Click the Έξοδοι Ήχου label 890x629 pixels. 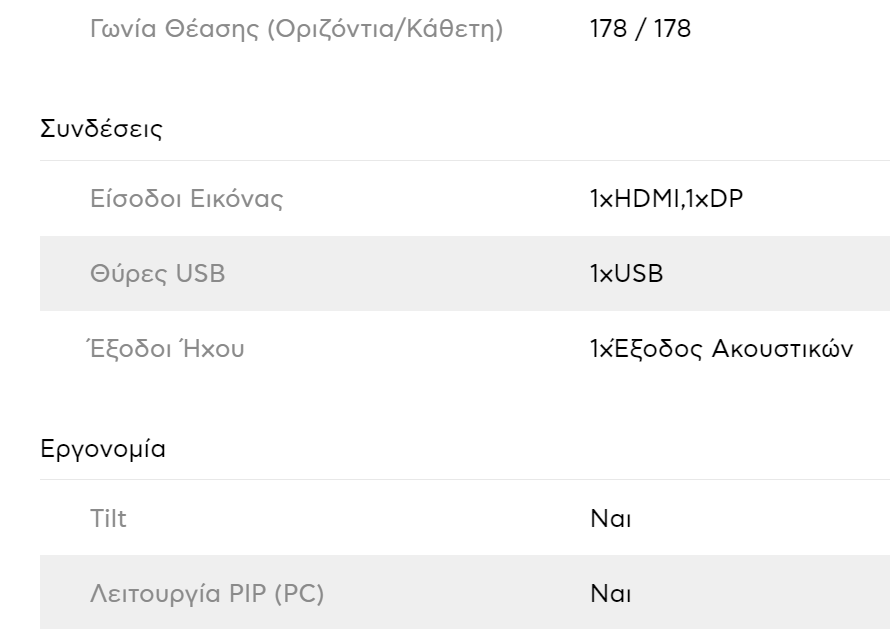point(167,350)
